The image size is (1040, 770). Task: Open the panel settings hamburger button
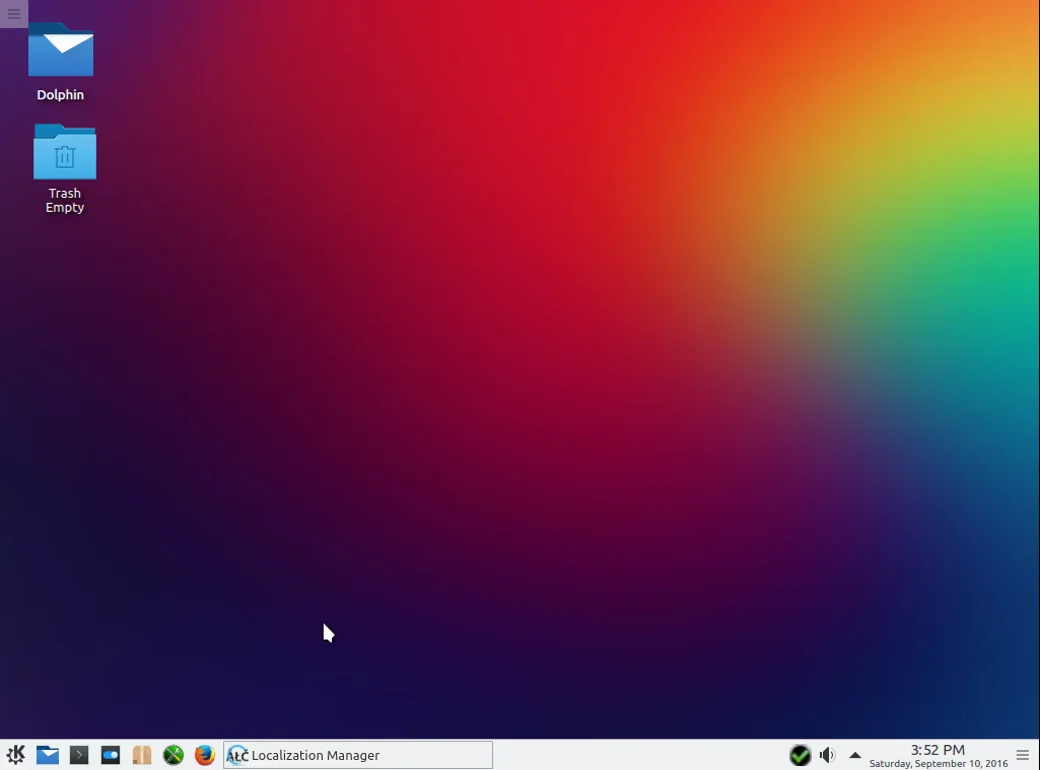tap(1023, 755)
